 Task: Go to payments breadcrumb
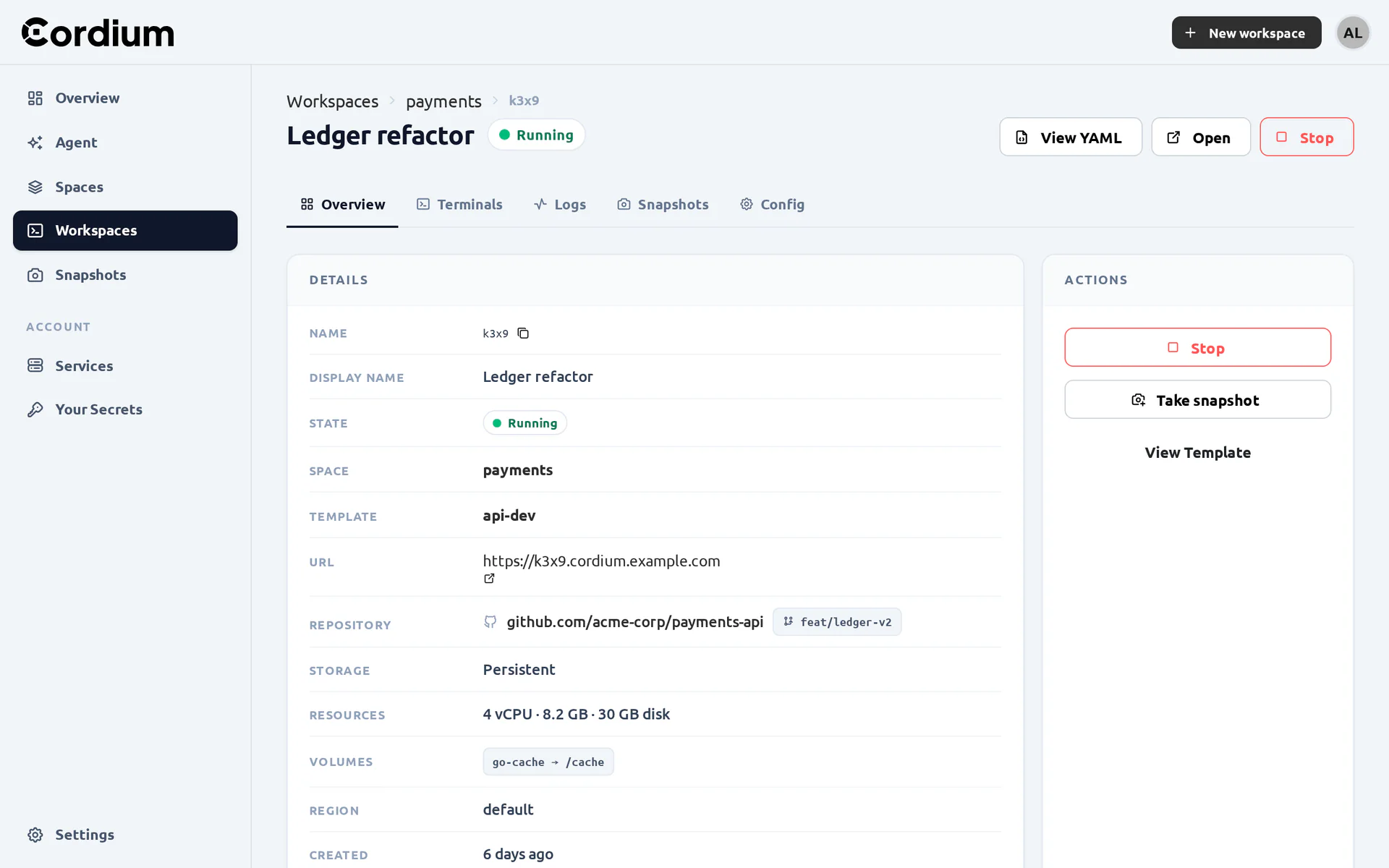(443, 101)
